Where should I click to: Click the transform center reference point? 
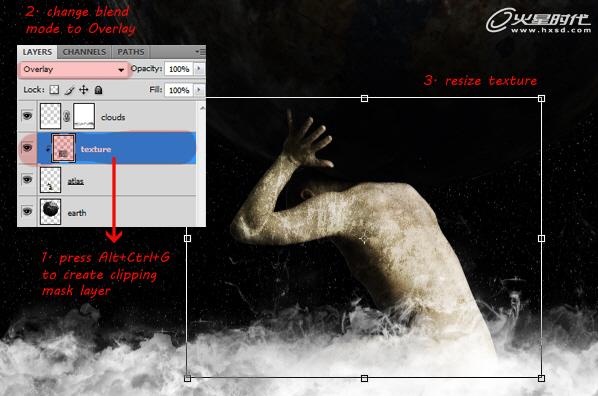pyautogui.click(x=364, y=238)
